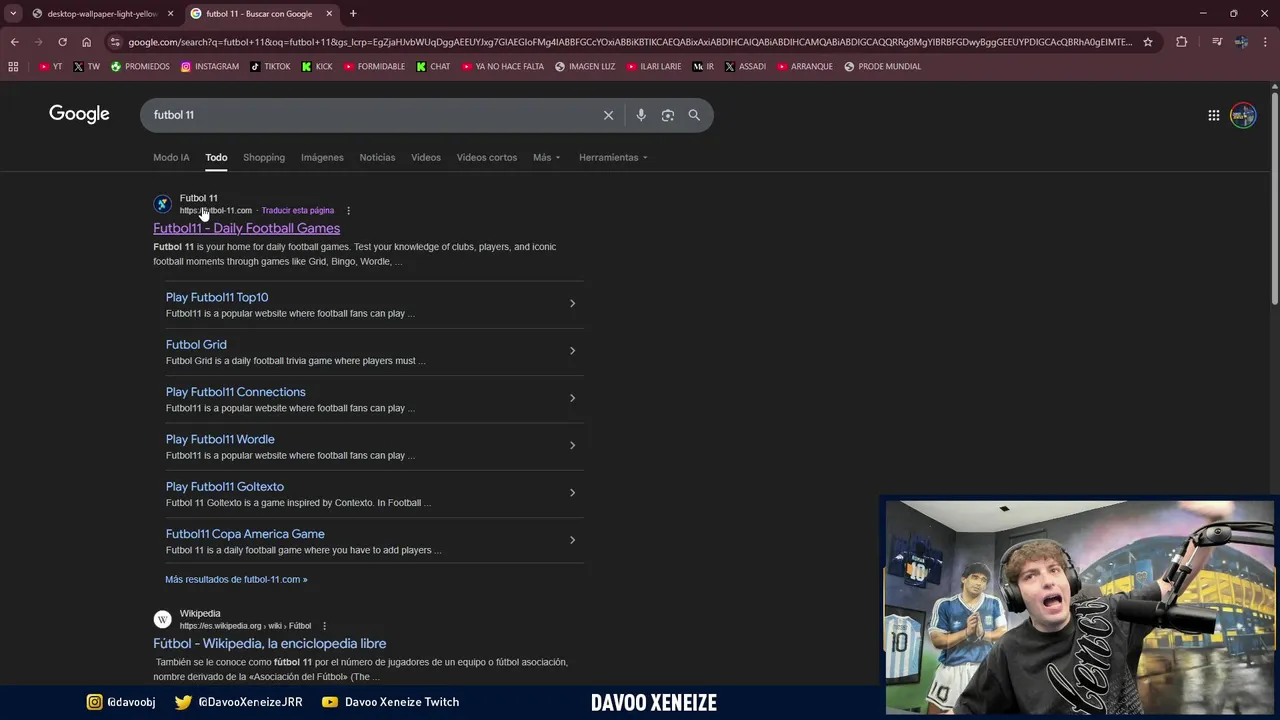The image size is (1280, 720).
Task: Open the Futbol11 Copa America Game sitelink
Action: coord(245,534)
